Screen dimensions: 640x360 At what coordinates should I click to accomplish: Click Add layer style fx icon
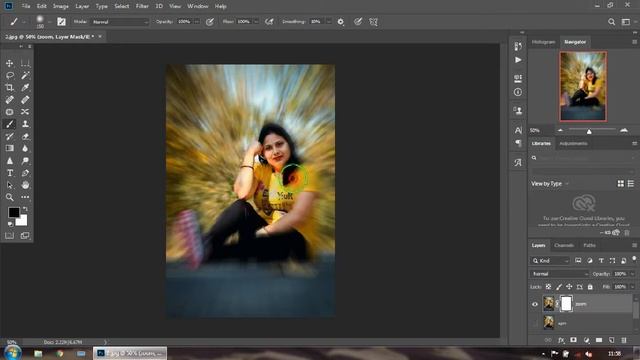coord(561,340)
